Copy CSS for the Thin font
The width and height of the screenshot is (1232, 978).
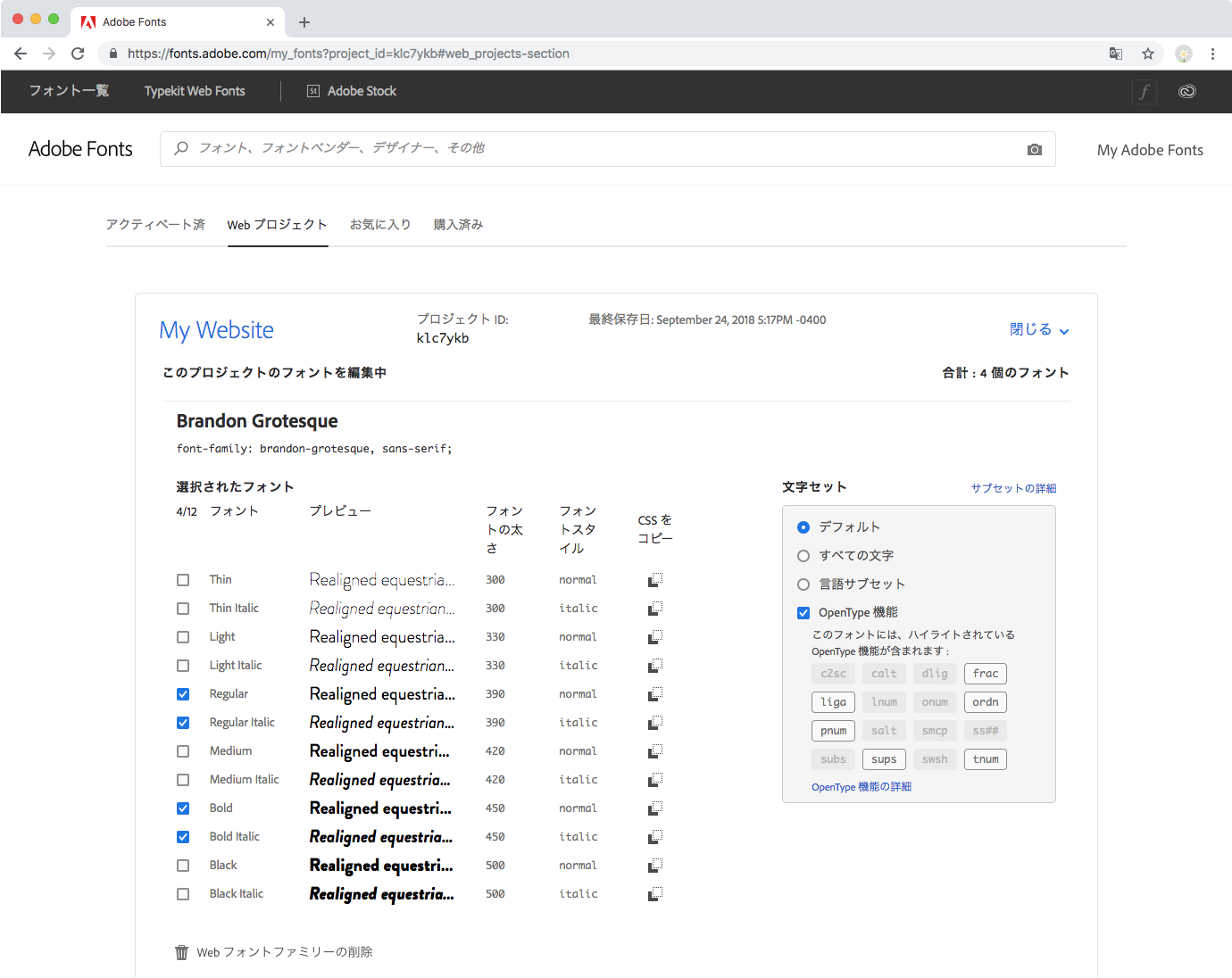[x=654, y=580]
